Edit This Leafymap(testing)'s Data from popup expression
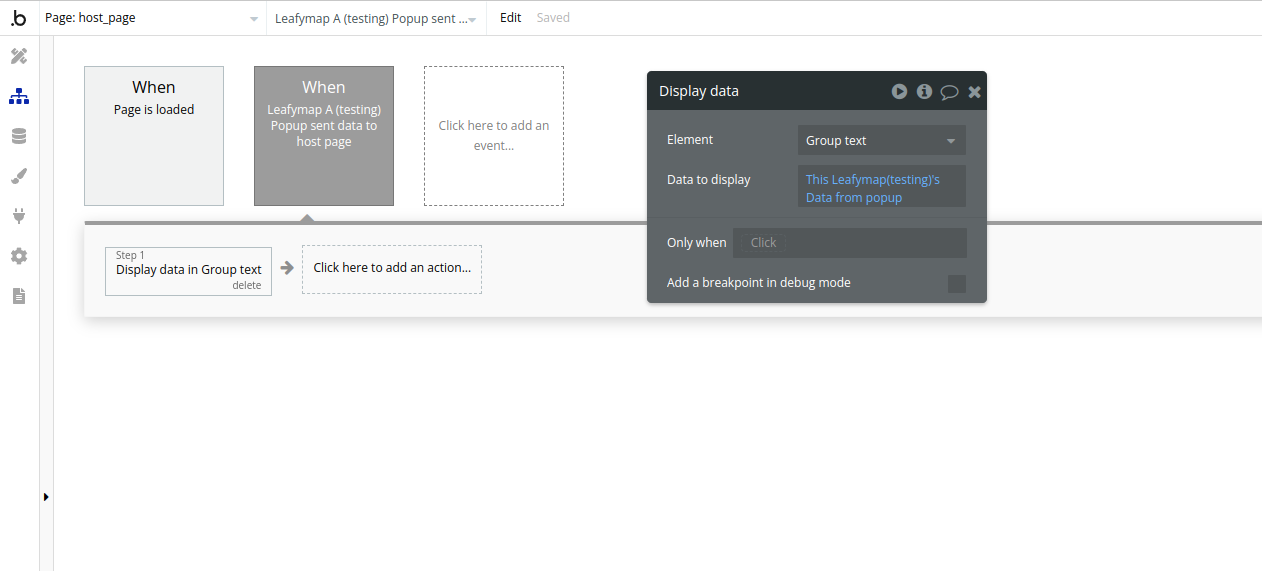 882,188
